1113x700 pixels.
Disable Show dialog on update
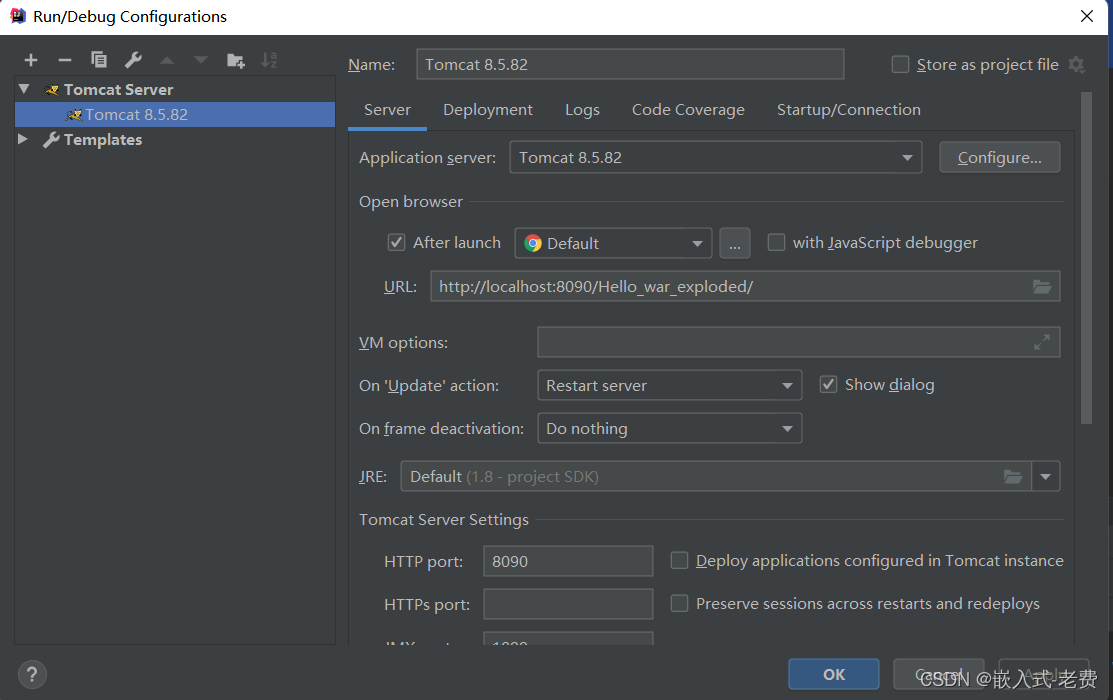click(828, 384)
